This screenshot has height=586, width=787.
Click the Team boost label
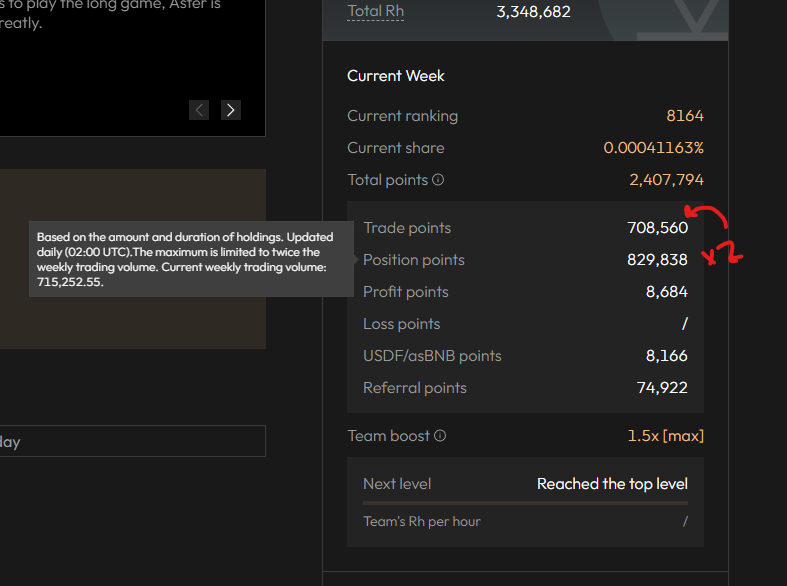click(388, 436)
